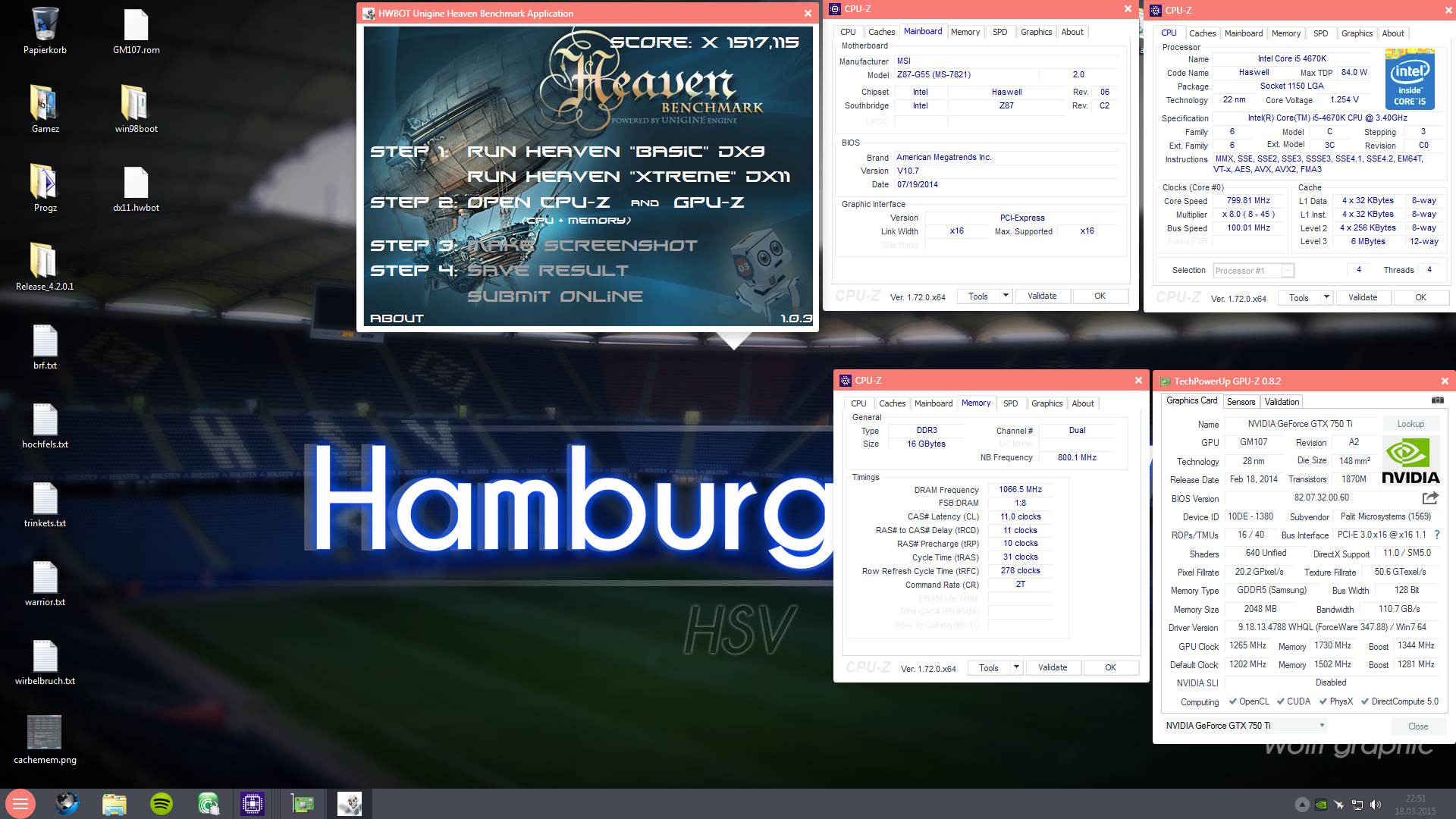Open the Papierkorb recycle bin icon
Viewport: 1456px width, 819px height.
tap(45, 30)
